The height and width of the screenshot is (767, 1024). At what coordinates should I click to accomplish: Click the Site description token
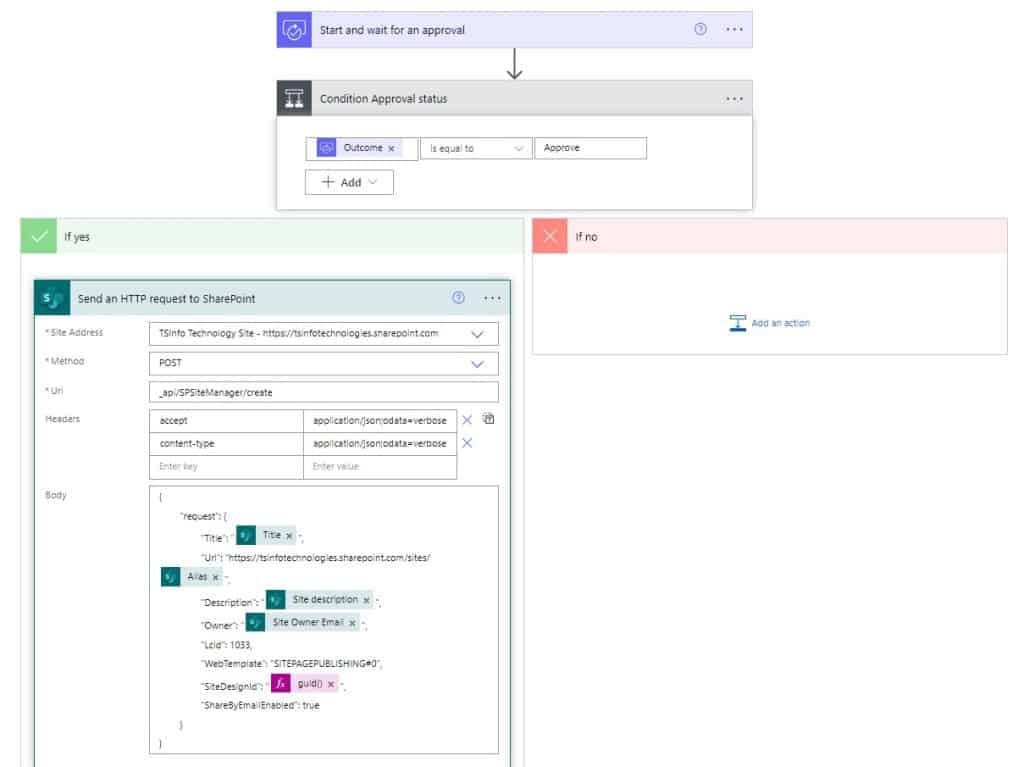tap(319, 600)
